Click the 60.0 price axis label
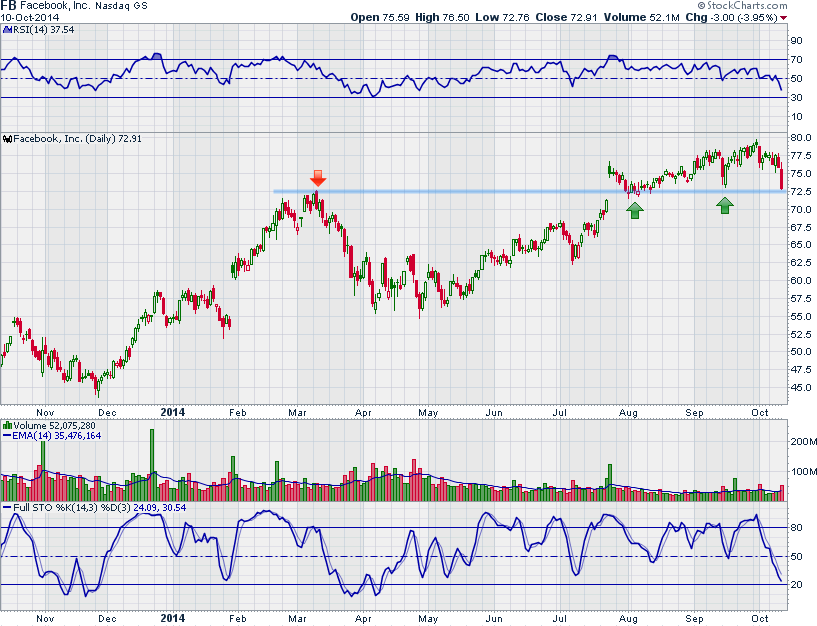Viewport: 817px width, 626px height. pyautogui.click(x=801, y=280)
